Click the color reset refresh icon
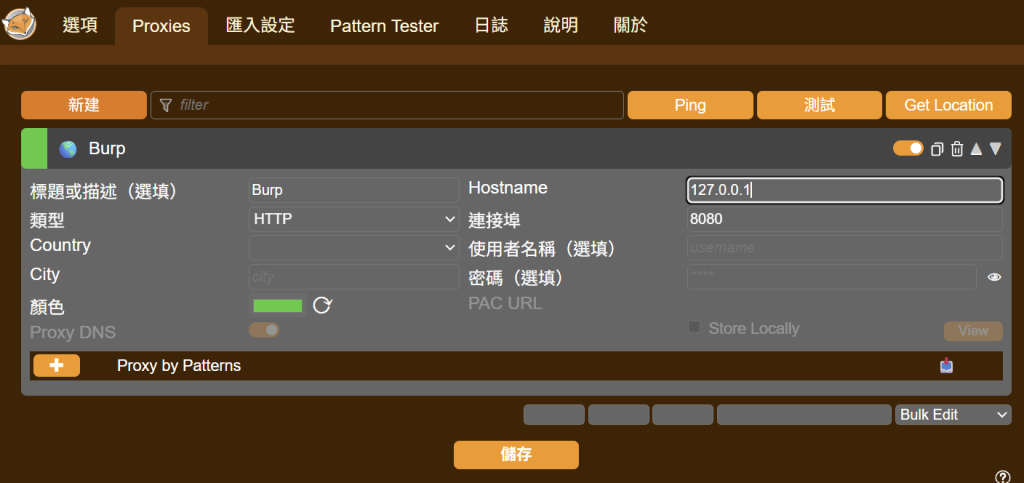This screenshot has width=1024, height=483. 322,305
